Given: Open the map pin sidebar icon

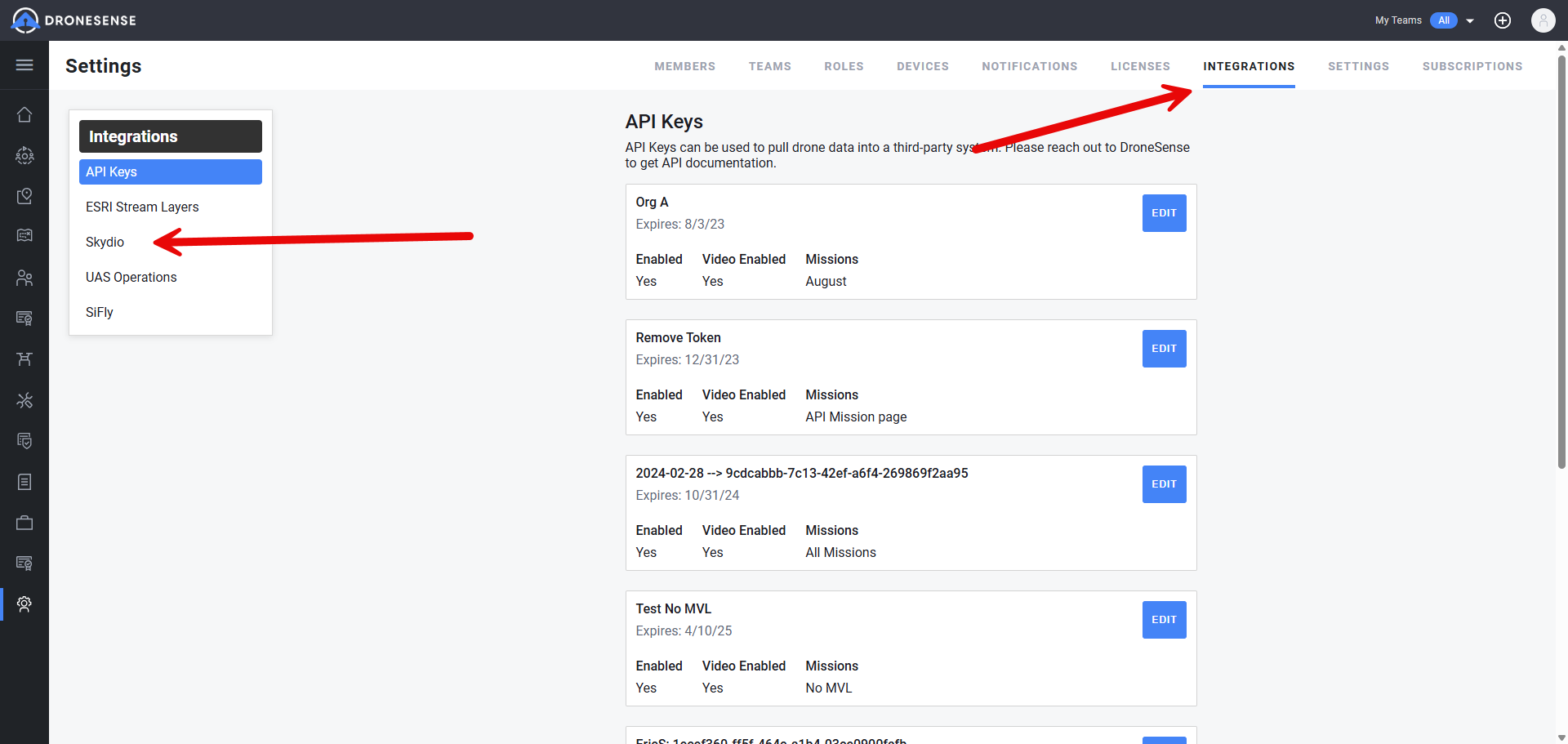Looking at the screenshot, I should pyautogui.click(x=24, y=196).
